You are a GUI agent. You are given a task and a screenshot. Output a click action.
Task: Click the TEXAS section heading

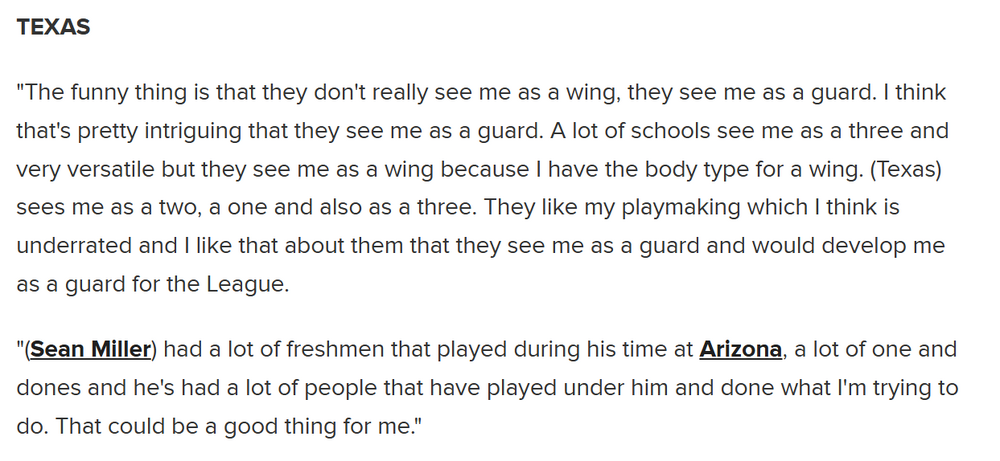point(54,27)
